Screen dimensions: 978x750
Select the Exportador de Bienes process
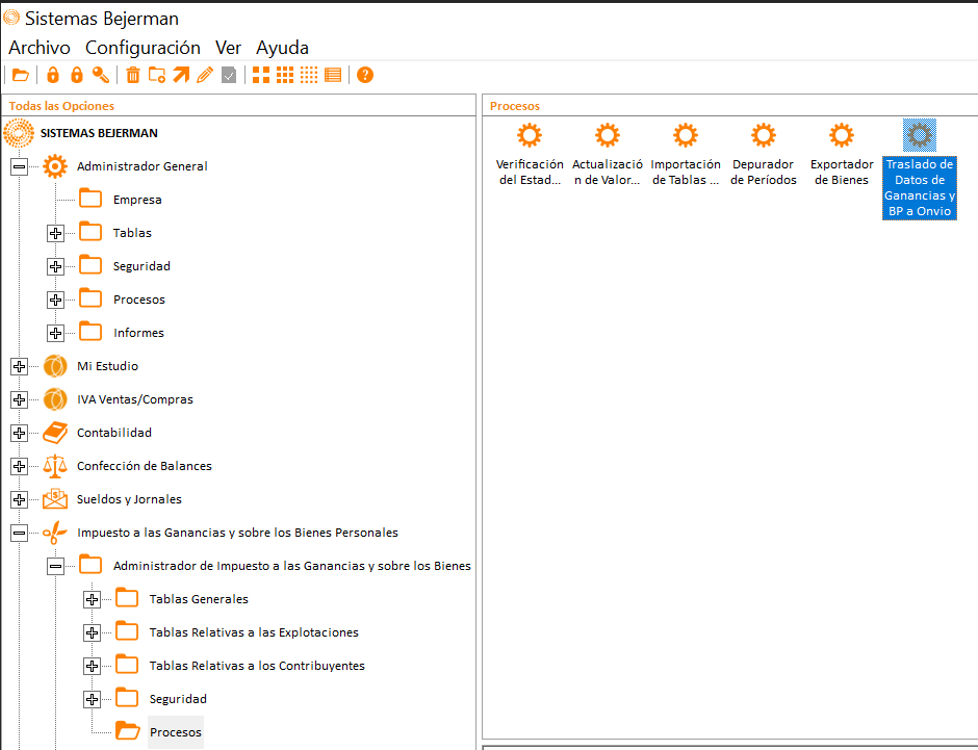(841, 153)
